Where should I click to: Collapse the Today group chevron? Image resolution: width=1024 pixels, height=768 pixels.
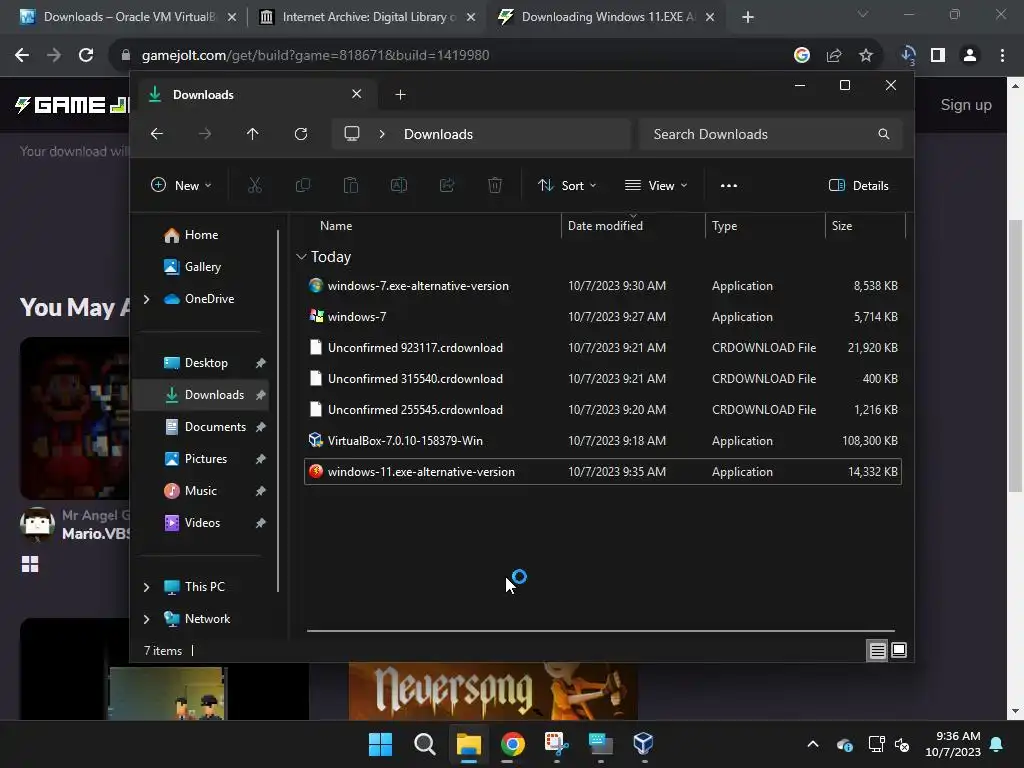coord(301,257)
